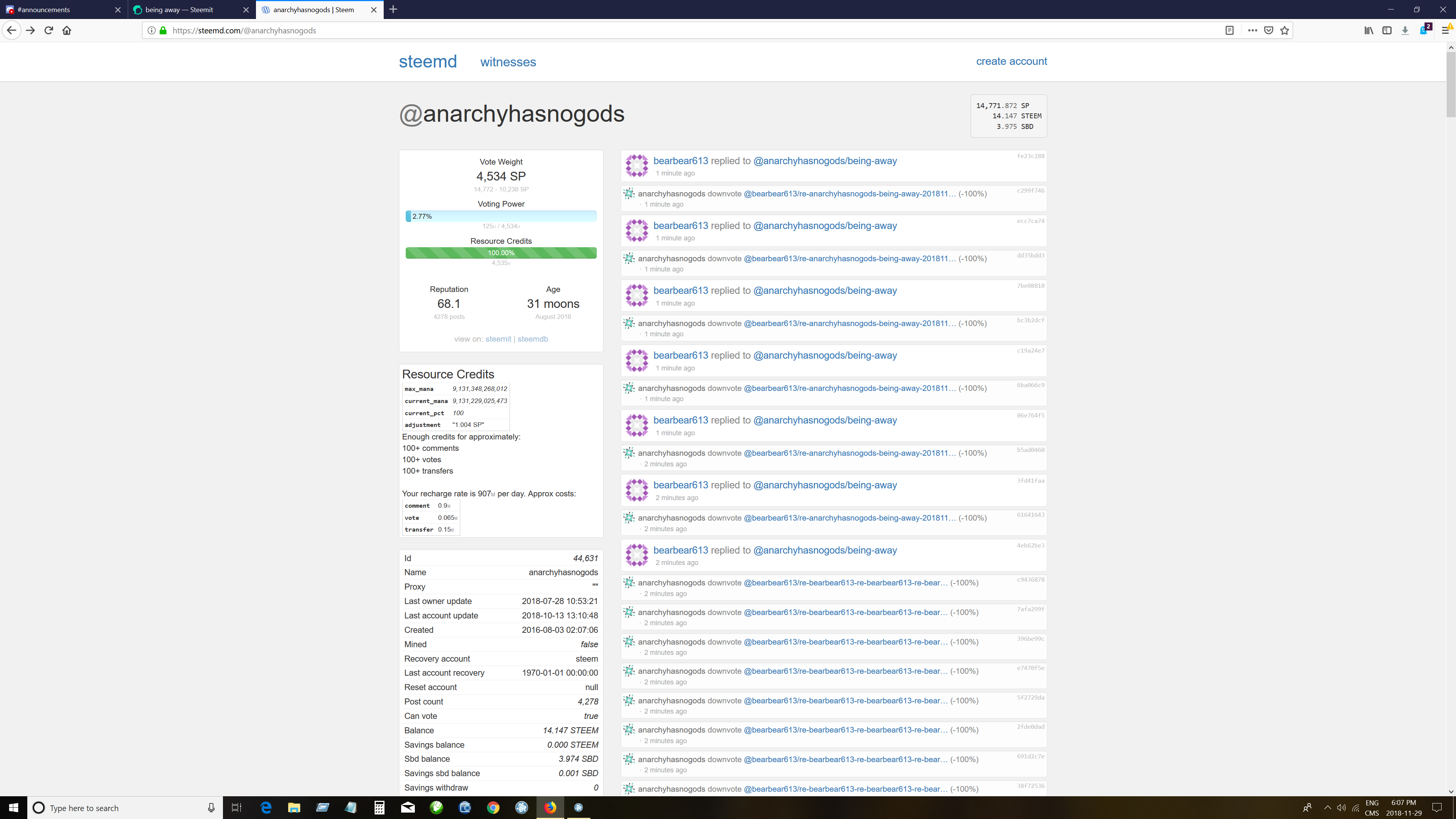Open the Firefox downloads icon

point(1404,30)
